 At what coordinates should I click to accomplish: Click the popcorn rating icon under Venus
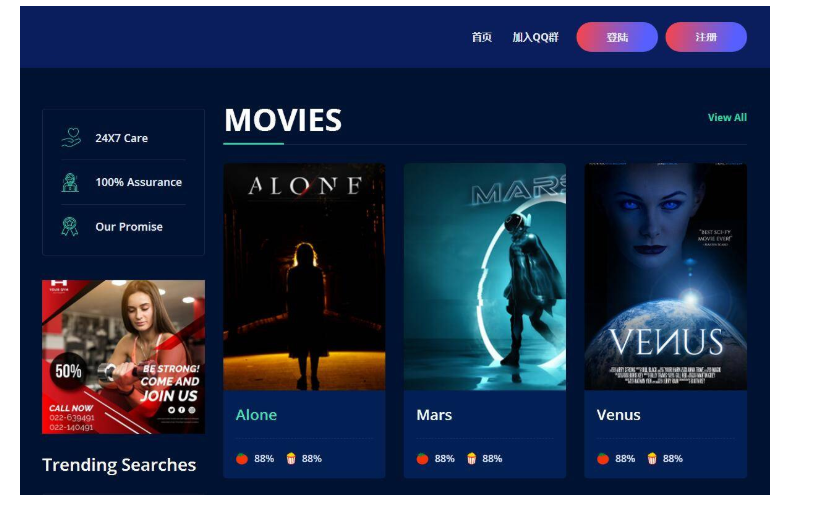coord(652,459)
